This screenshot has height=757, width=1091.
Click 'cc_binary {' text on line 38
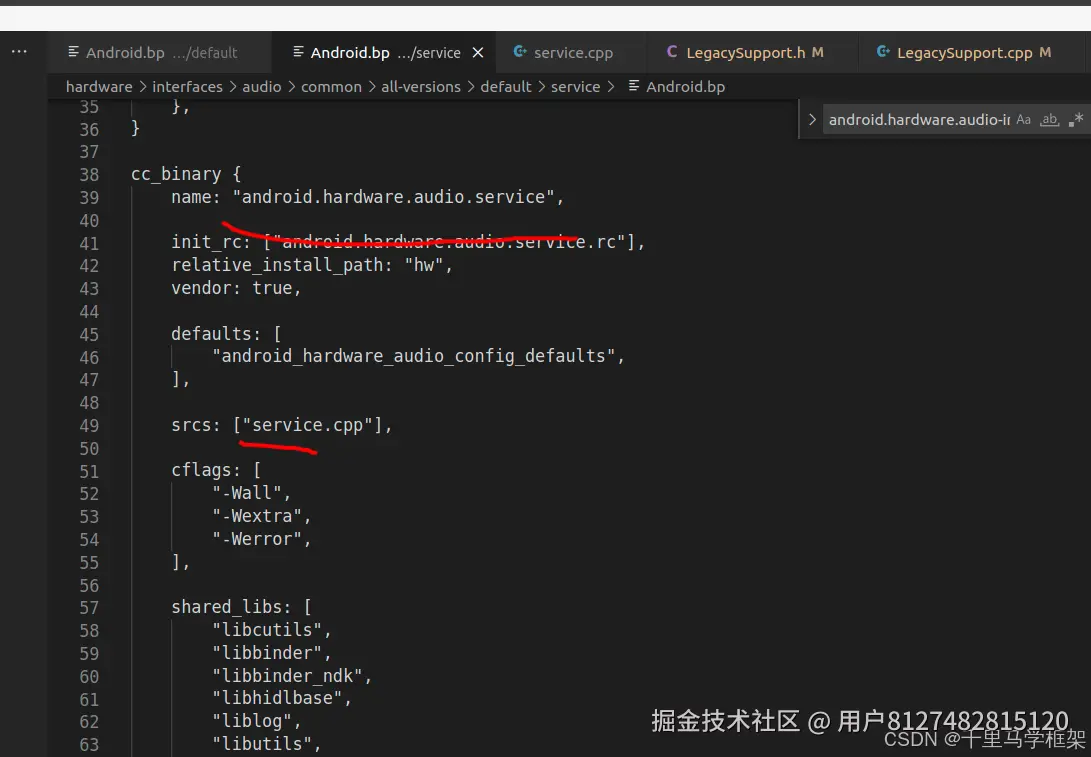point(186,174)
